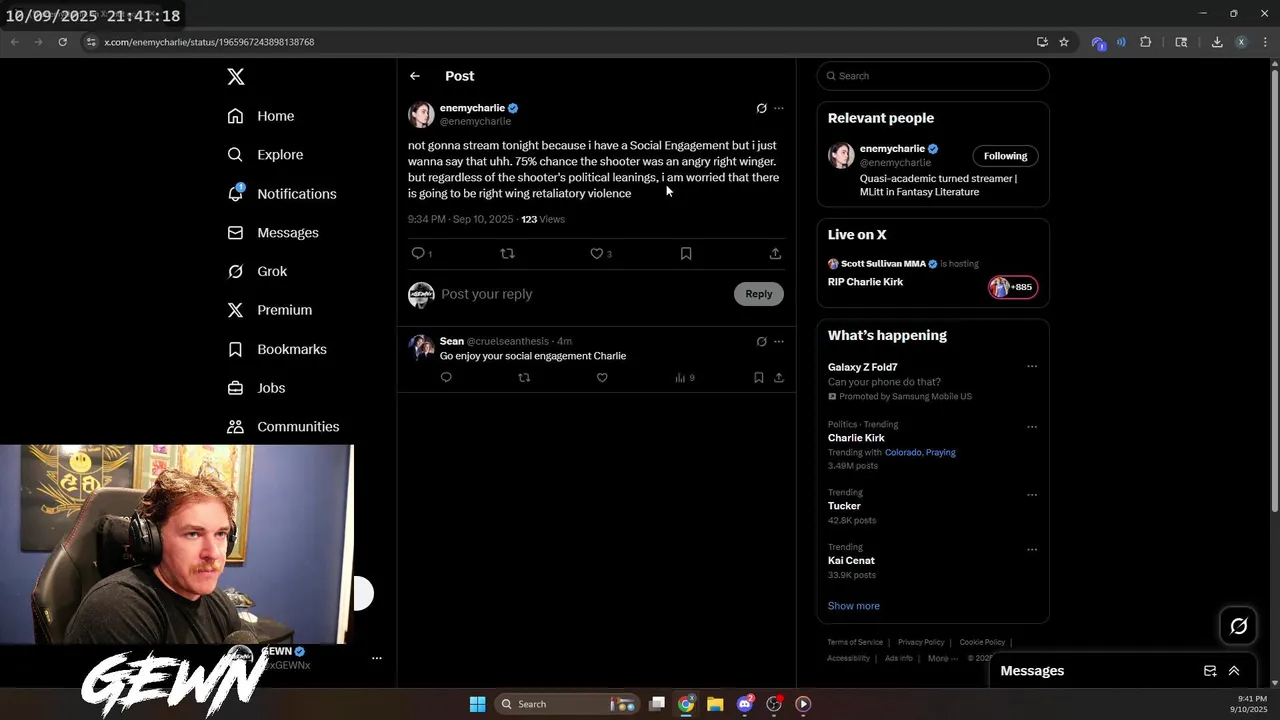The height and width of the screenshot is (720, 1280).
Task: Open Premium page
Action: pos(270,310)
